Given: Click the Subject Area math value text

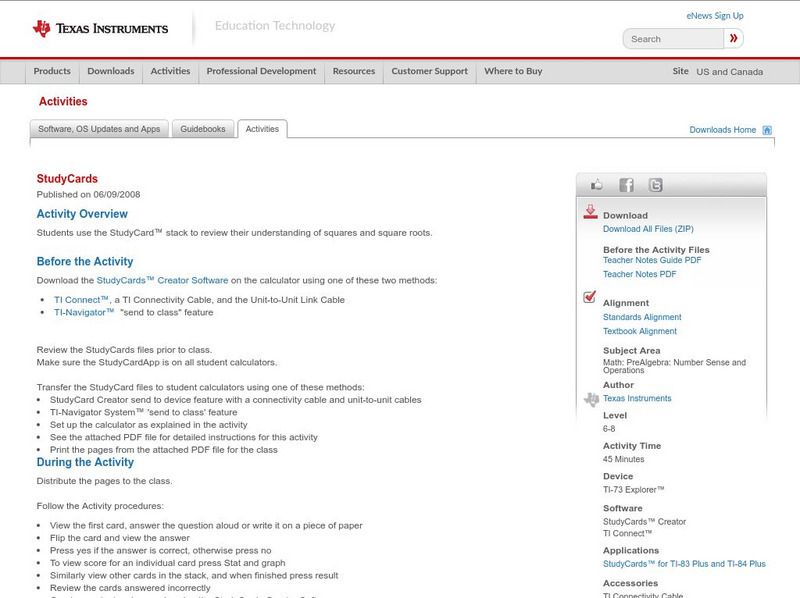Looking at the screenshot, I should tap(674, 366).
